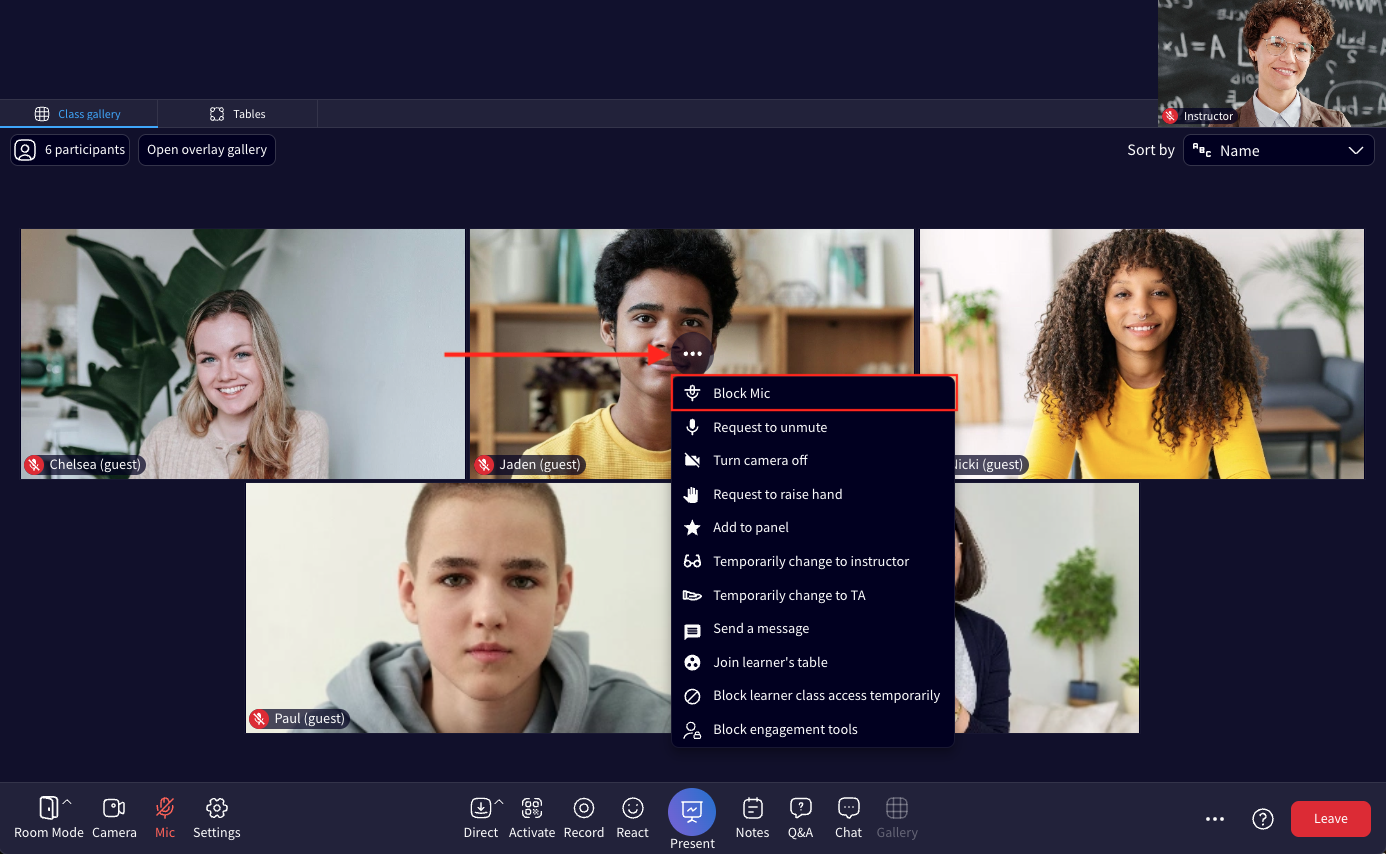Click the Activate icon
The image size is (1386, 854).
tap(532, 817)
